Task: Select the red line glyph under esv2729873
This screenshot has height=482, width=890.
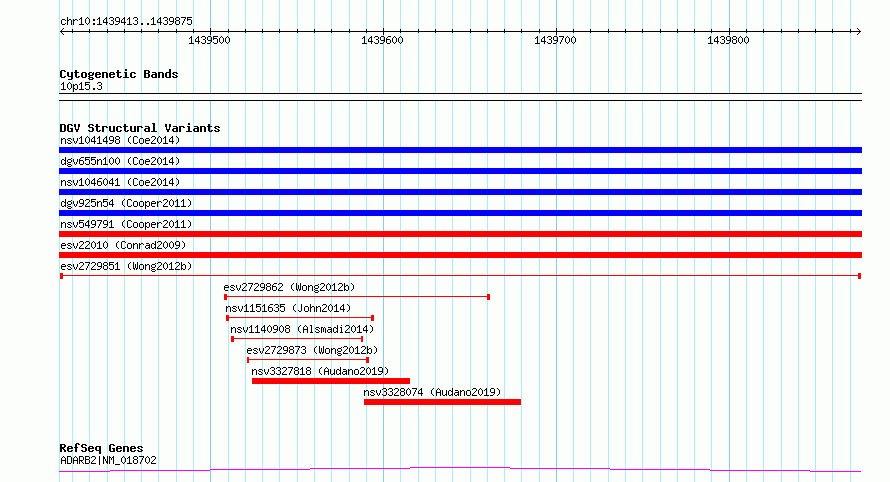Action: [x=308, y=360]
